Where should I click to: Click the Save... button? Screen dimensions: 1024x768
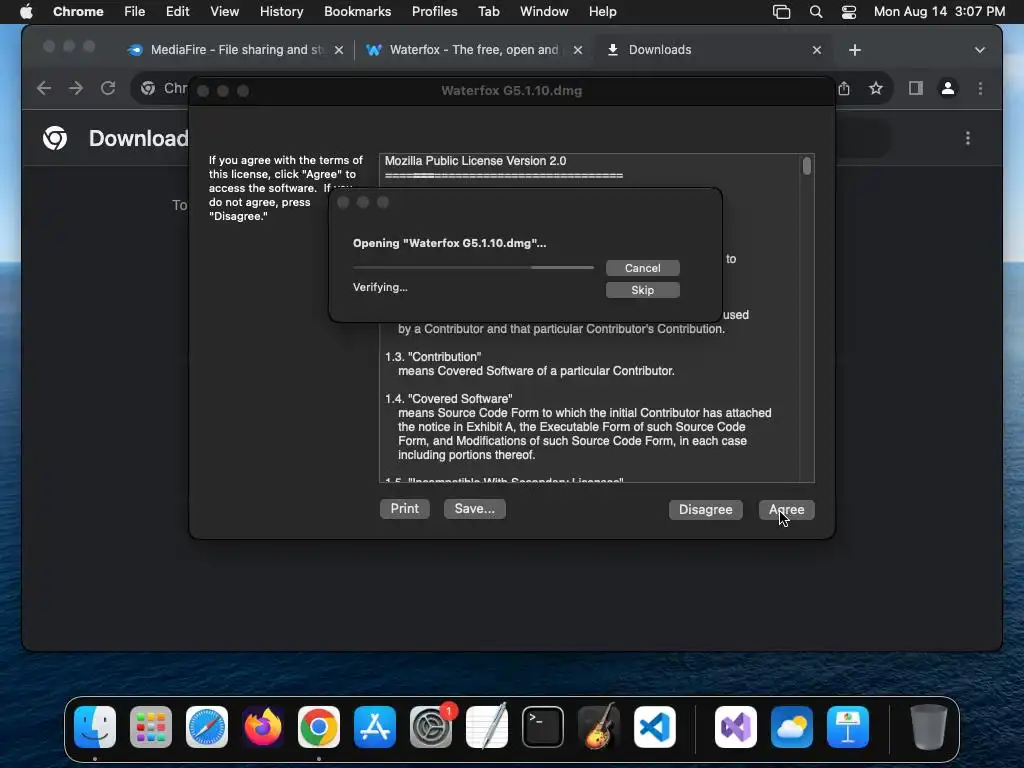[474, 509]
